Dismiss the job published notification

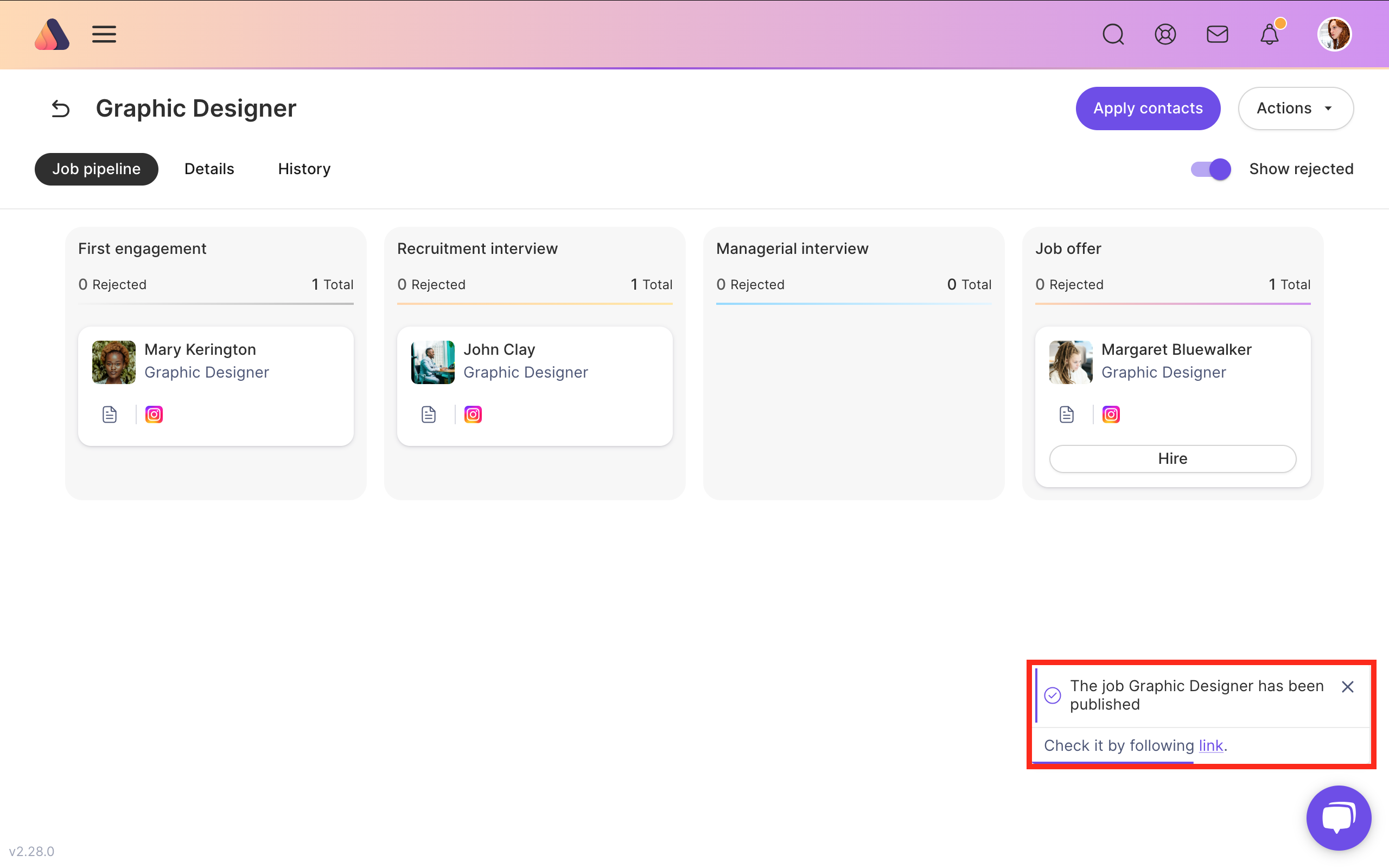pyautogui.click(x=1348, y=687)
